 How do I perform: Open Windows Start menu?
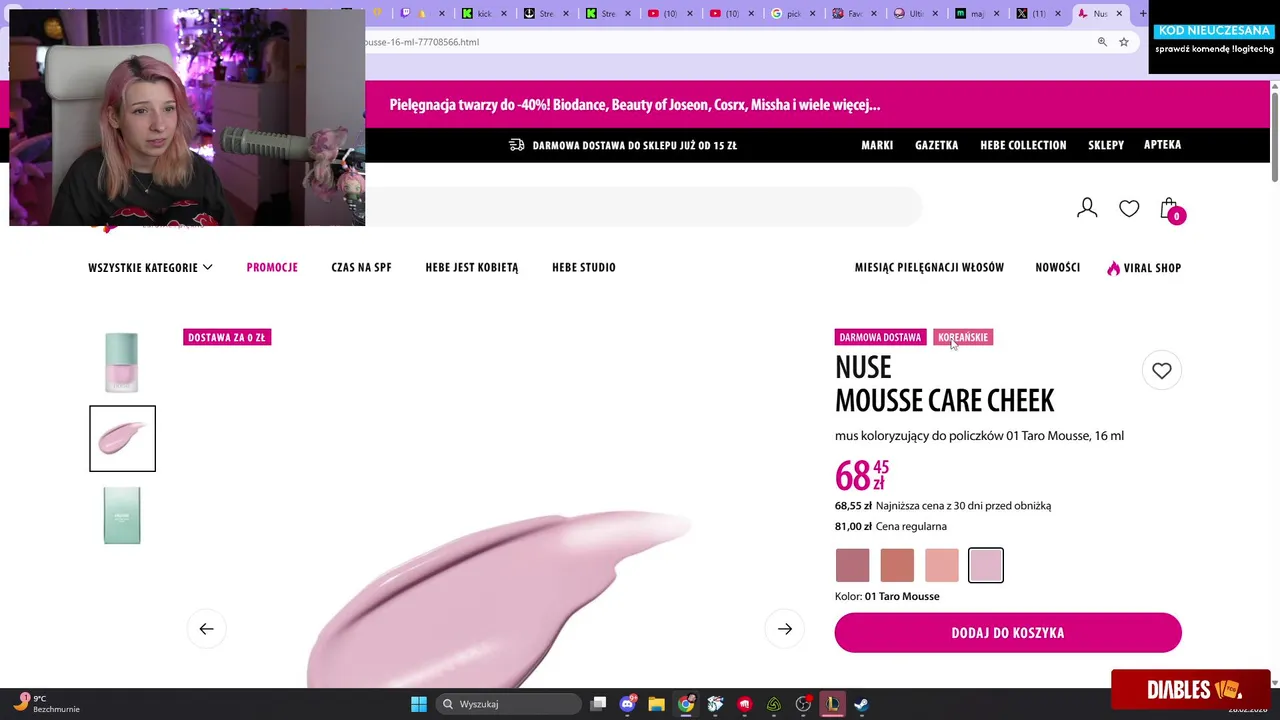click(x=419, y=704)
